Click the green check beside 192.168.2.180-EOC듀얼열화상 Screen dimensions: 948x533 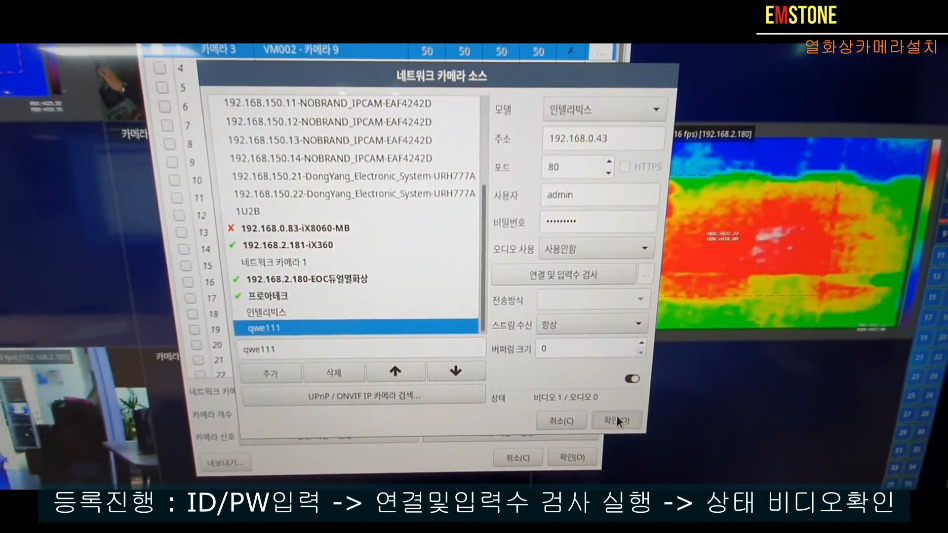pyautogui.click(x=236, y=279)
